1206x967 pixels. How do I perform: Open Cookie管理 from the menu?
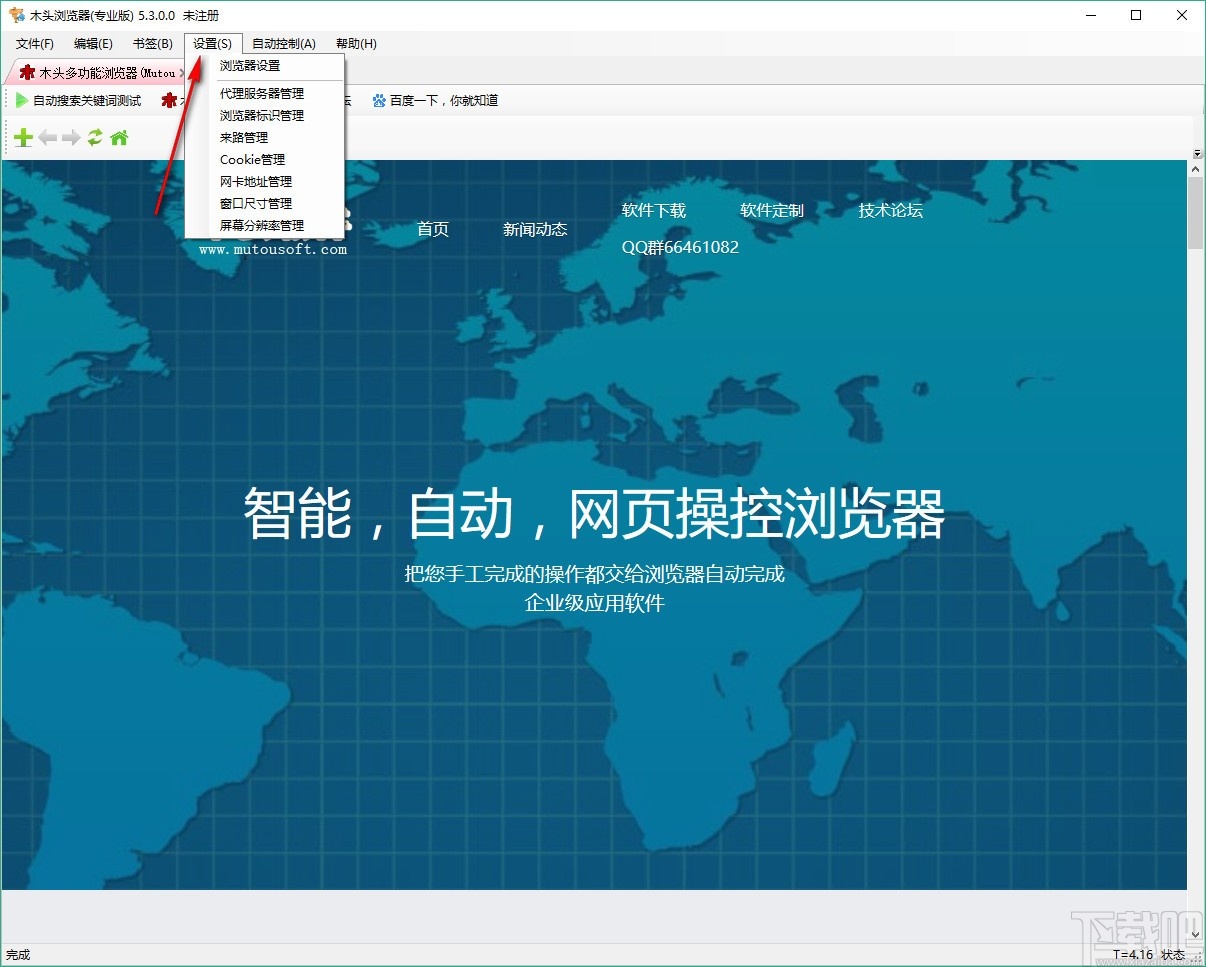coord(265,160)
